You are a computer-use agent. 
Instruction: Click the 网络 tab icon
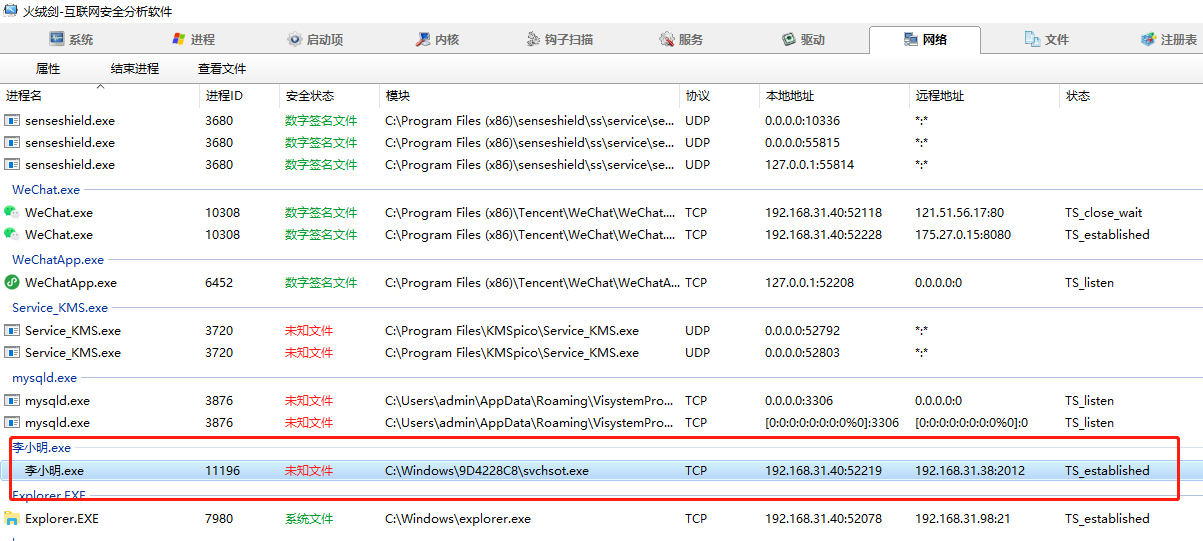click(911, 39)
